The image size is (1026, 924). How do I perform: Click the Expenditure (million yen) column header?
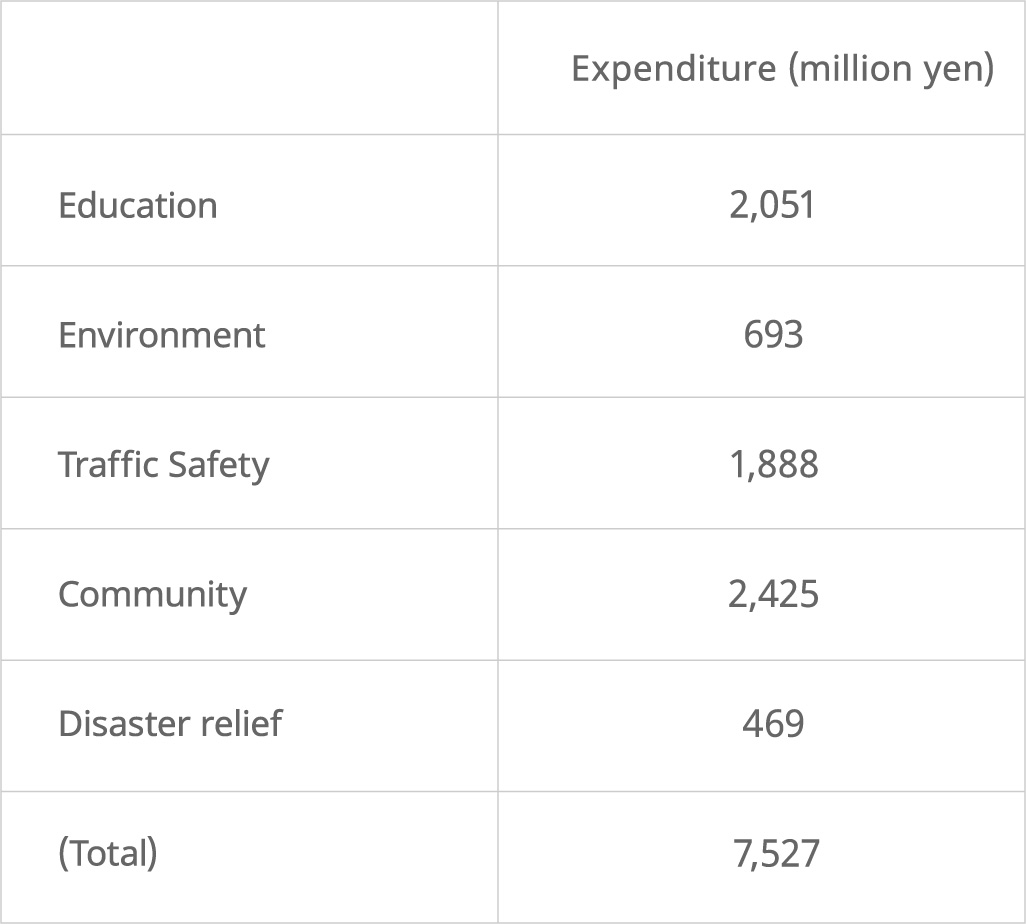click(782, 69)
